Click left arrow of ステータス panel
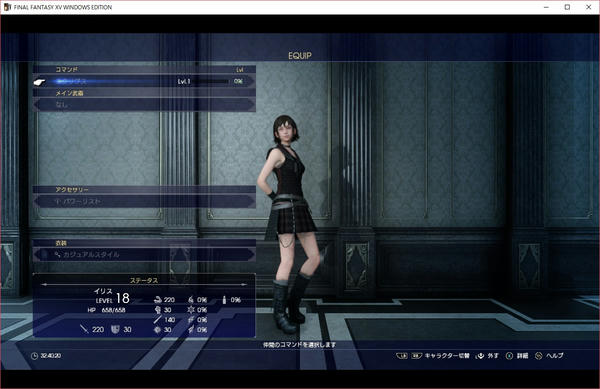 click(x=43, y=285)
